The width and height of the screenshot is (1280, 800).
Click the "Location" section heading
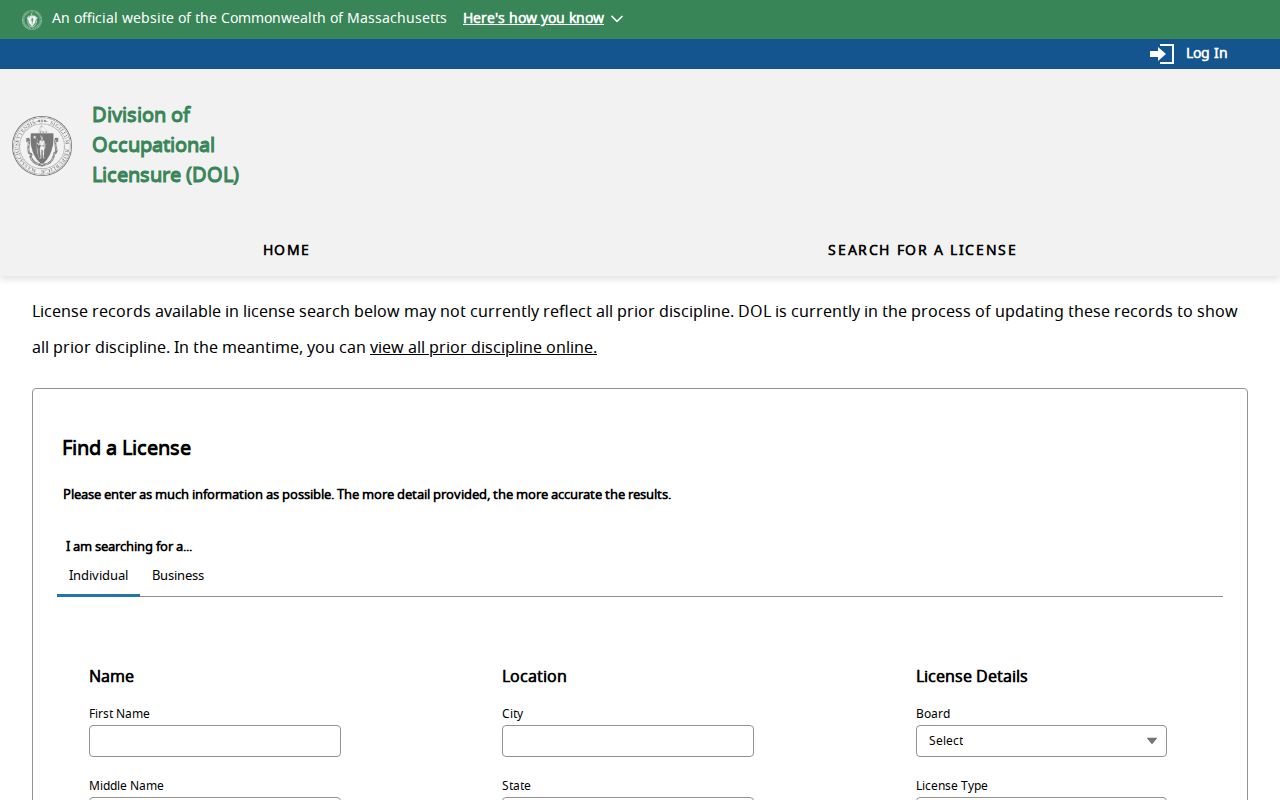(534, 677)
